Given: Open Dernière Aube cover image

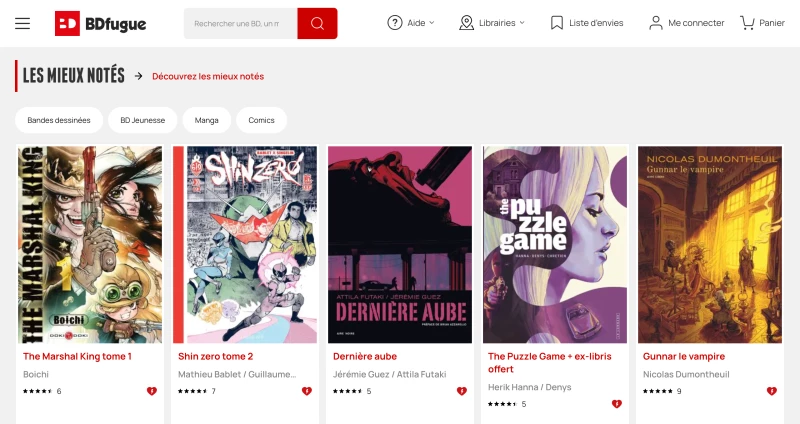Looking at the screenshot, I should (400, 244).
